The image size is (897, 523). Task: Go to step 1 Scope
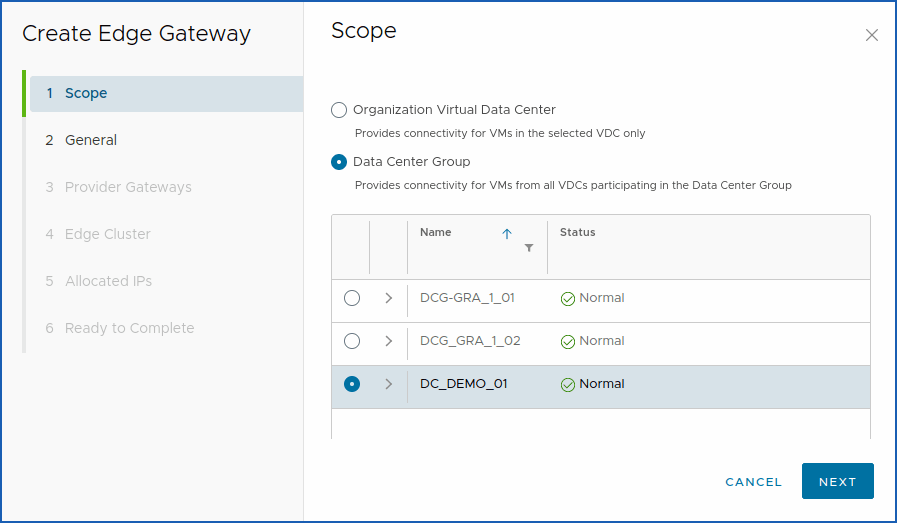point(166,93)
